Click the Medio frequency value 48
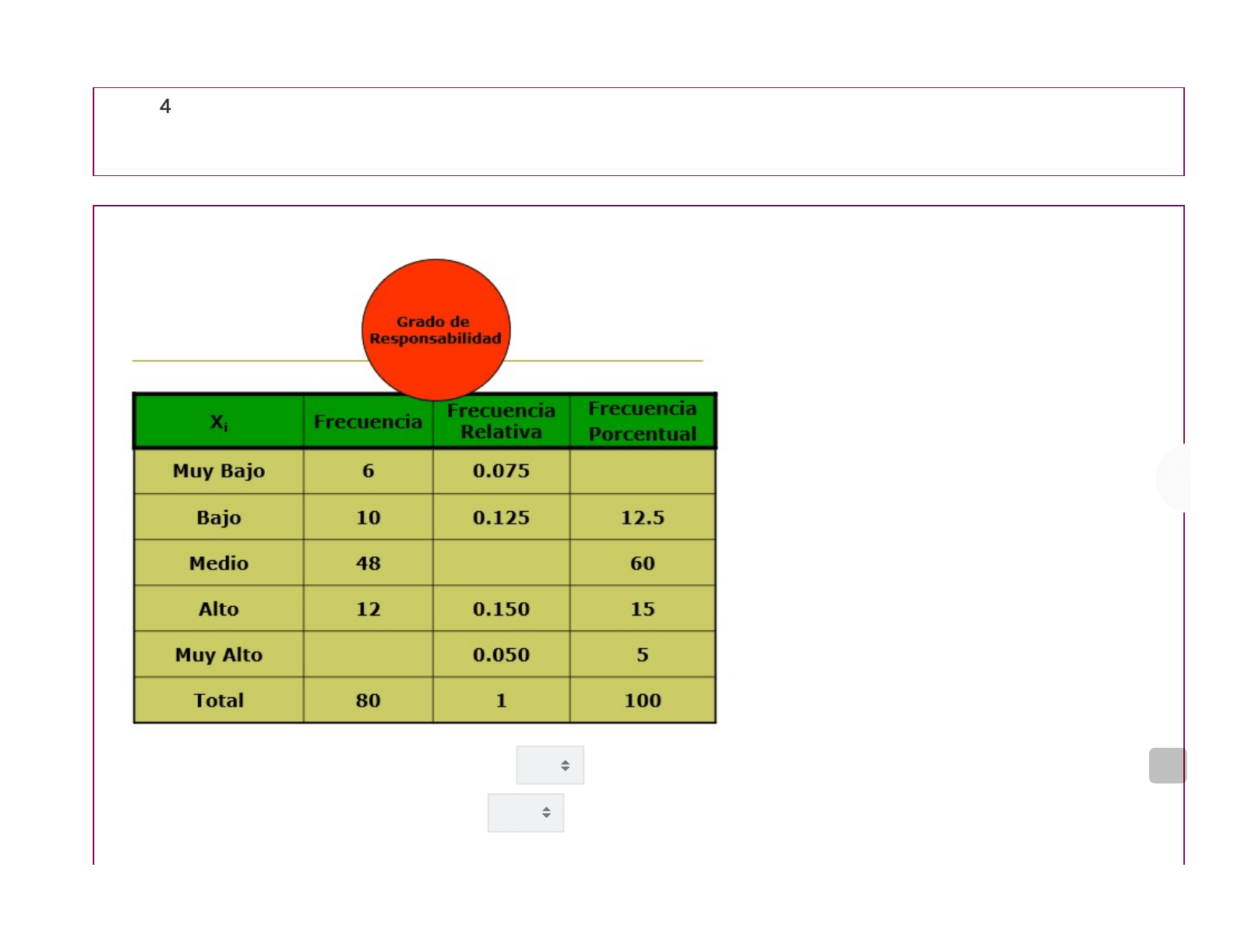This screenshot has height=952, width=1234. click(x=368, y=563)
